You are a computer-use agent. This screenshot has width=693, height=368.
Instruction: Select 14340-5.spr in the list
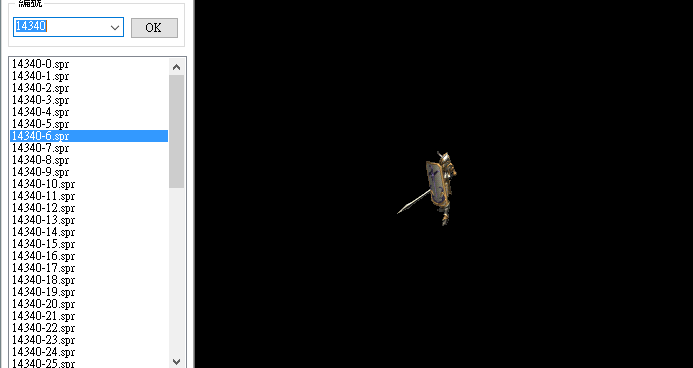click(89, 124)
